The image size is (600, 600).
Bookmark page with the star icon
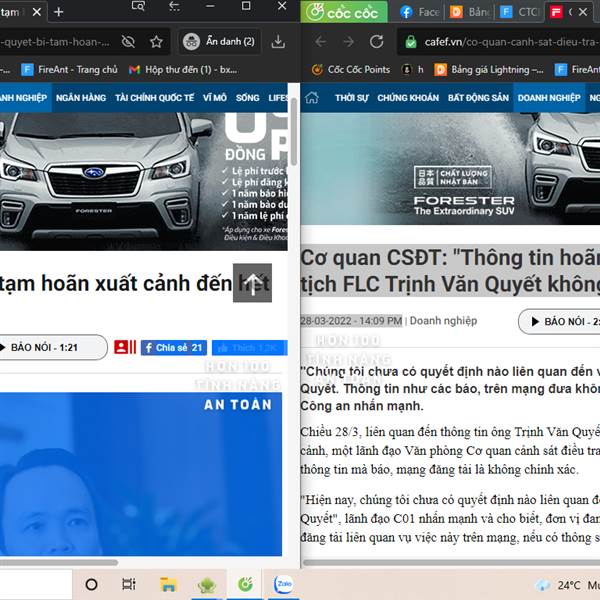pyautogui.click(x=156, y=41)
